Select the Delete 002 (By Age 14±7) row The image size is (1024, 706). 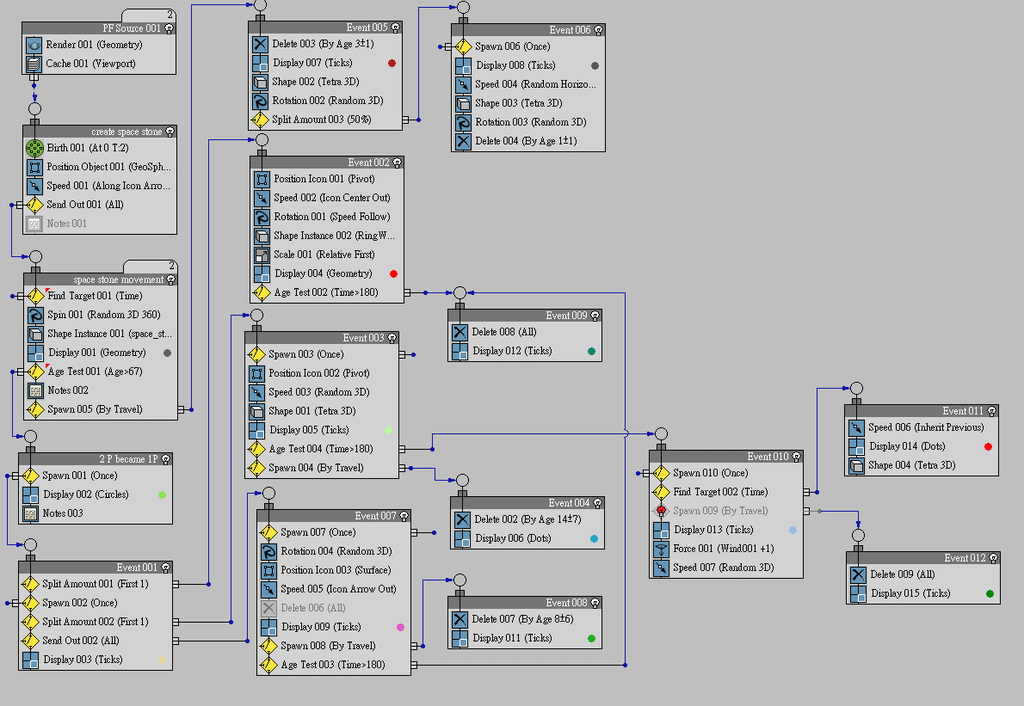[527, 520]
